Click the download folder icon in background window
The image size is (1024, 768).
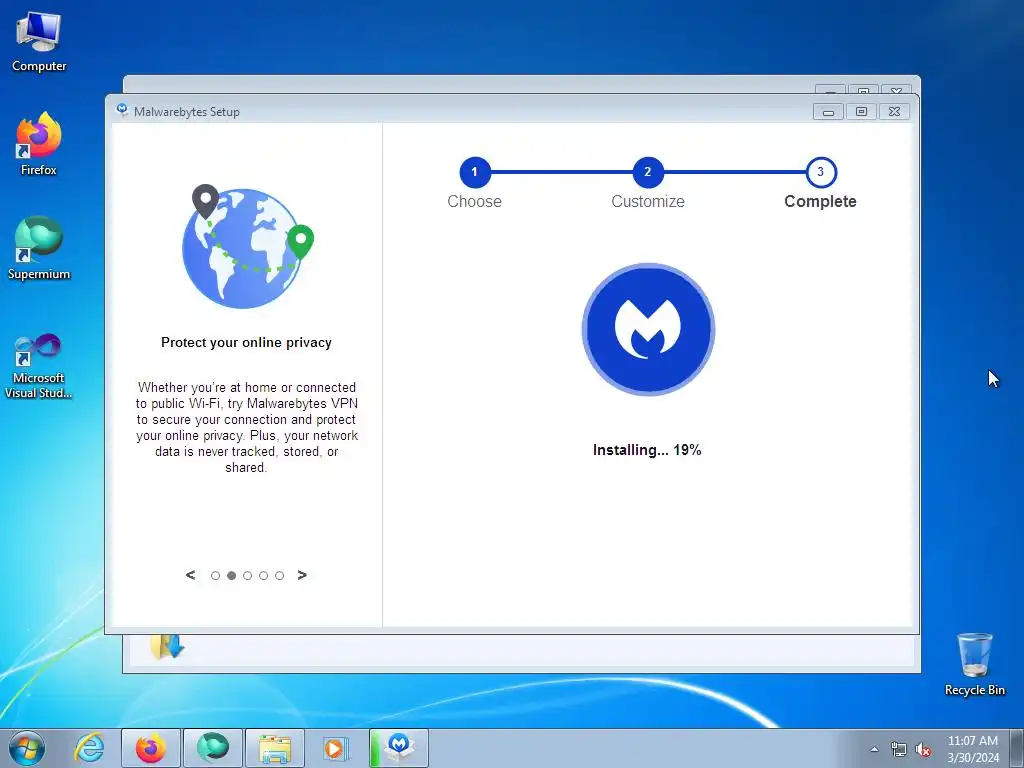167,647
